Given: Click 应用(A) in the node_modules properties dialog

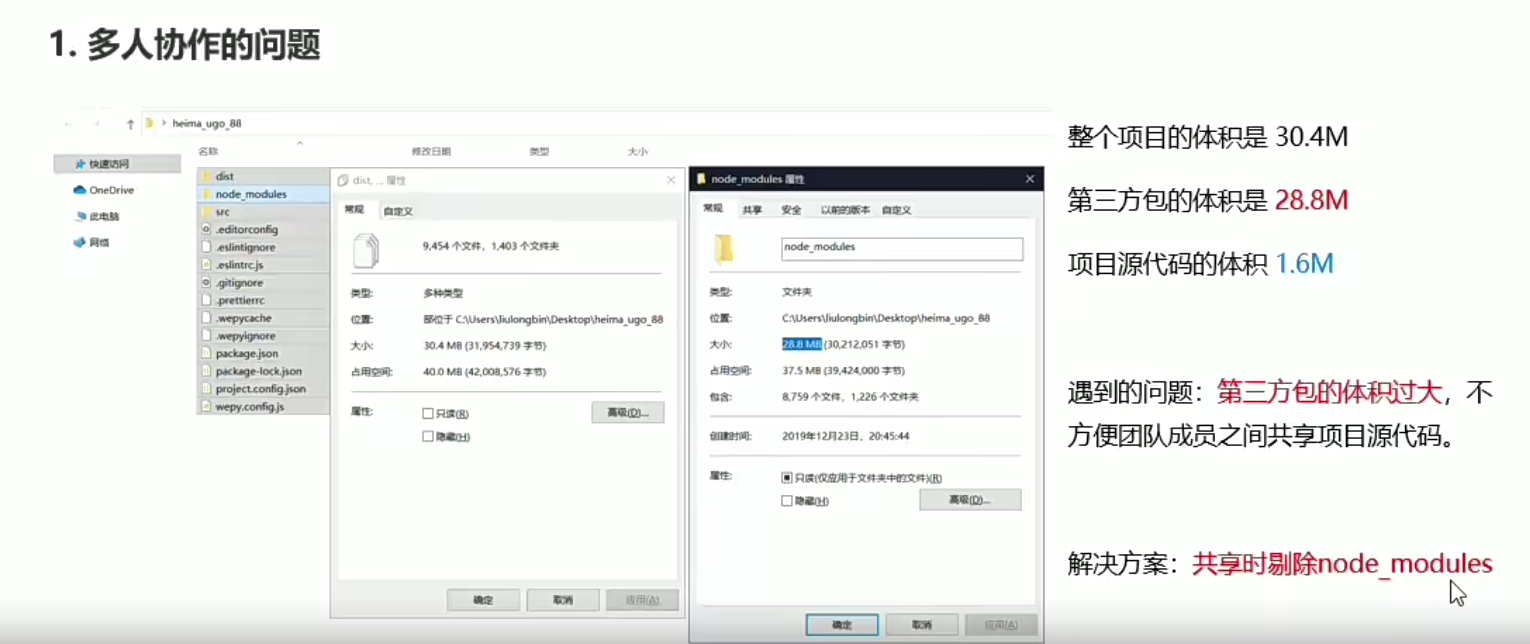Looking at the screenshot, I should tap(1001, 625).
